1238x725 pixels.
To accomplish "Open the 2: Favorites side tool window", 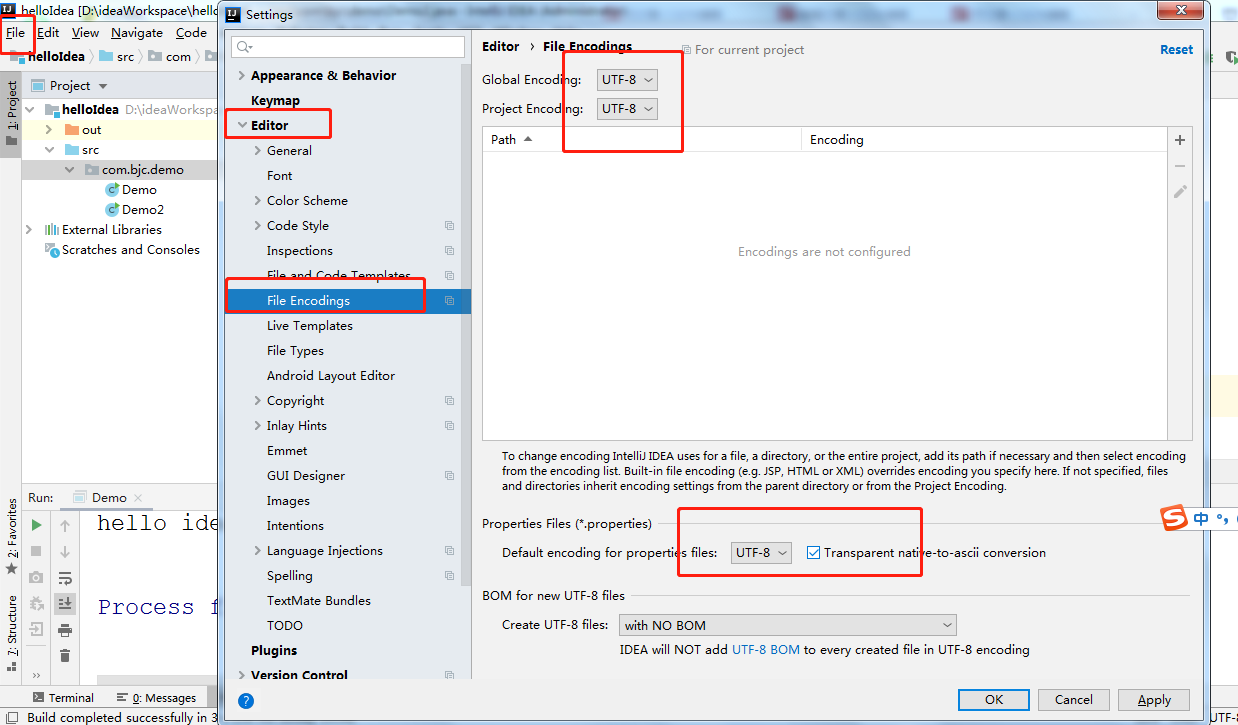I will [x=12, y=536].
